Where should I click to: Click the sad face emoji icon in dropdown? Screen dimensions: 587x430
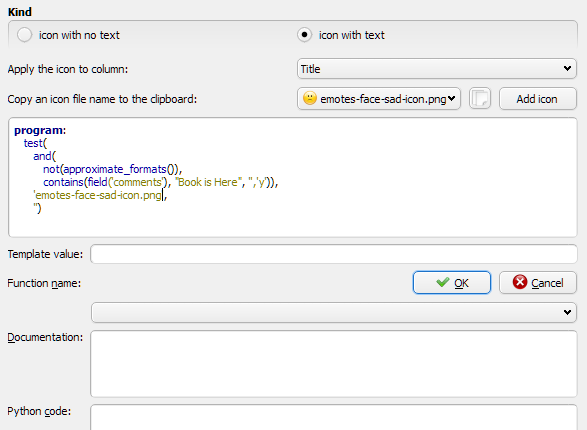coord(310,98)
